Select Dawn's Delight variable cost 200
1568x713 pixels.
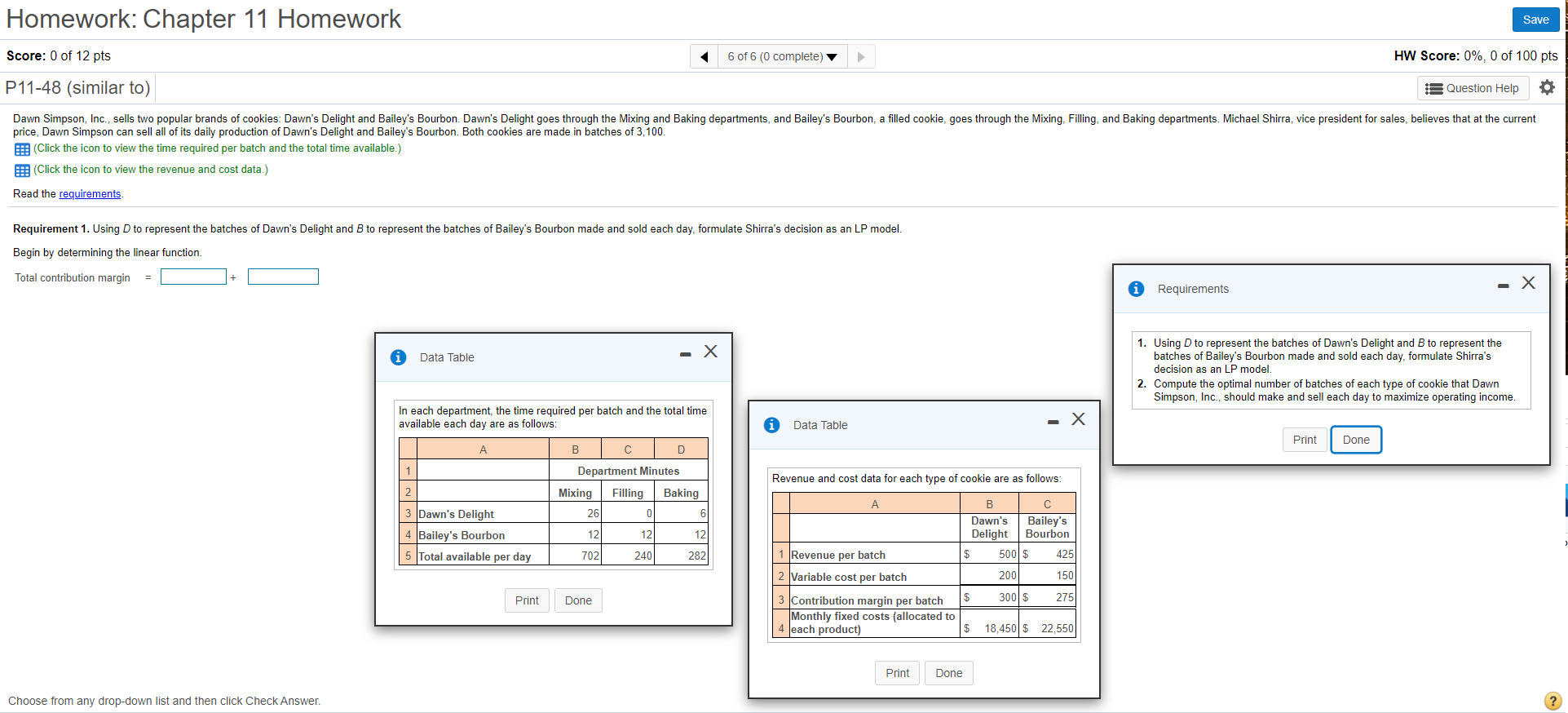click(x=1008, y=575)
